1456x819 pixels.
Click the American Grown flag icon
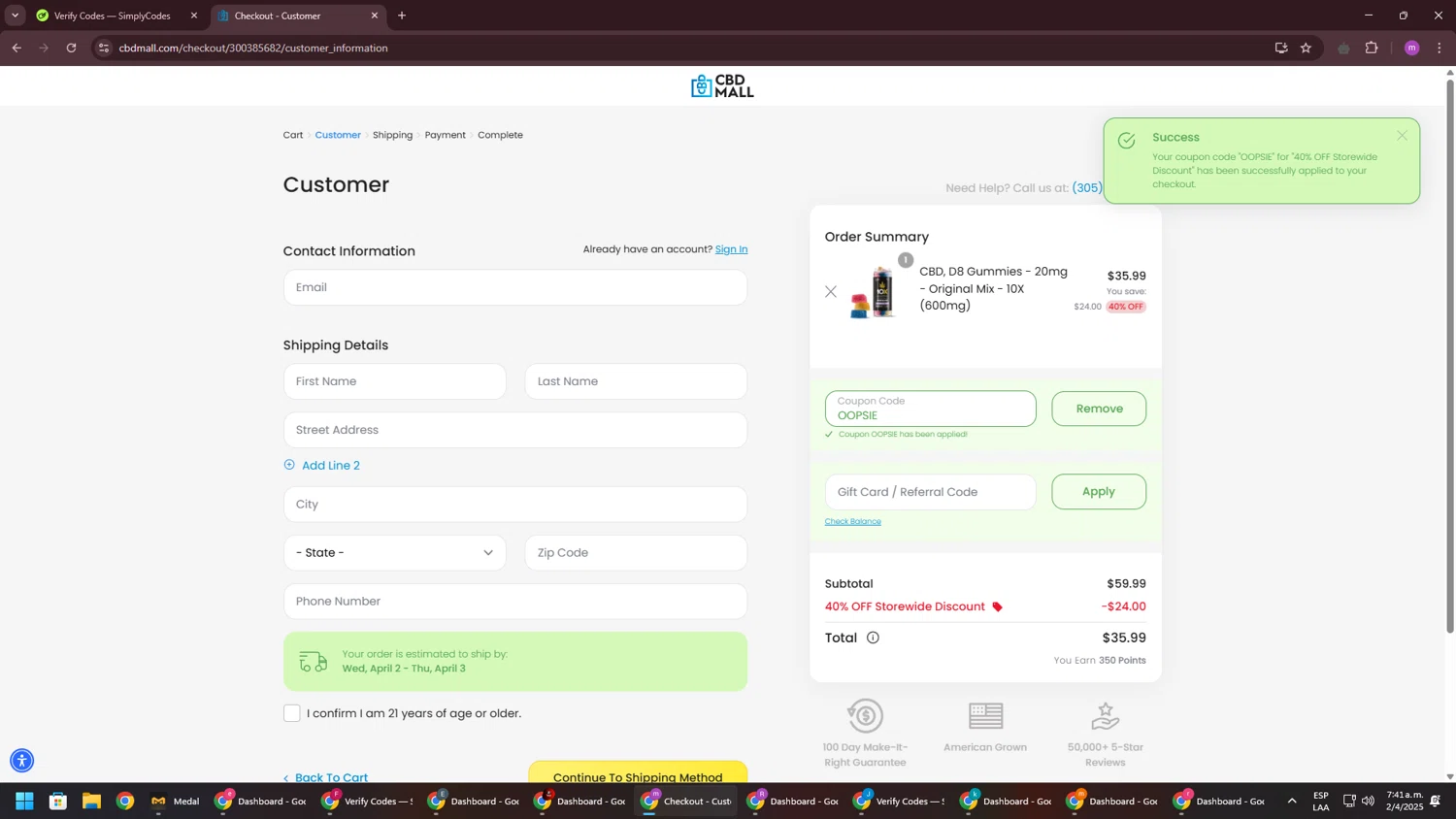[985, 716]
